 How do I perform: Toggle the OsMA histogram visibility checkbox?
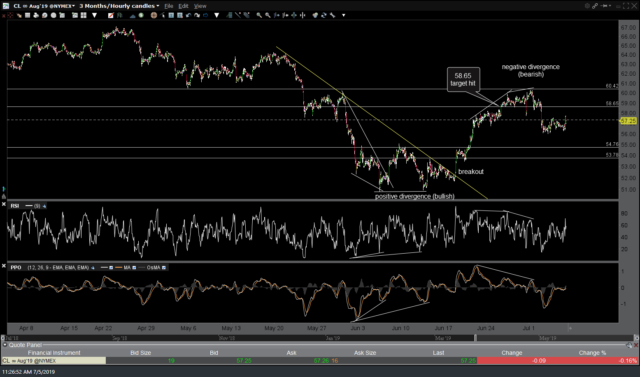coord(164,268)
